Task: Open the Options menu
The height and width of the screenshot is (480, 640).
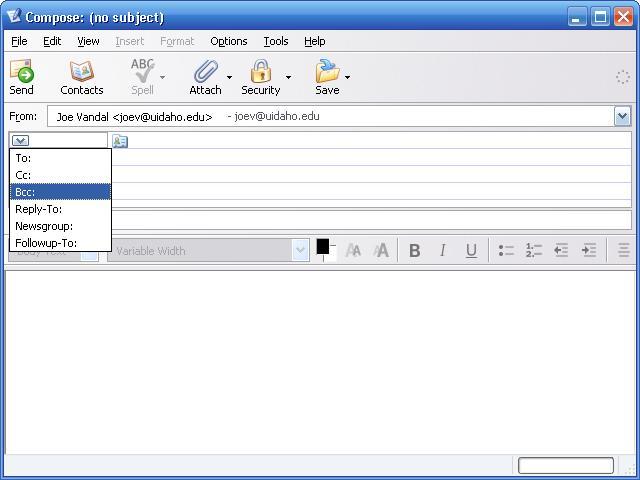Action: (x=229, y=41)
